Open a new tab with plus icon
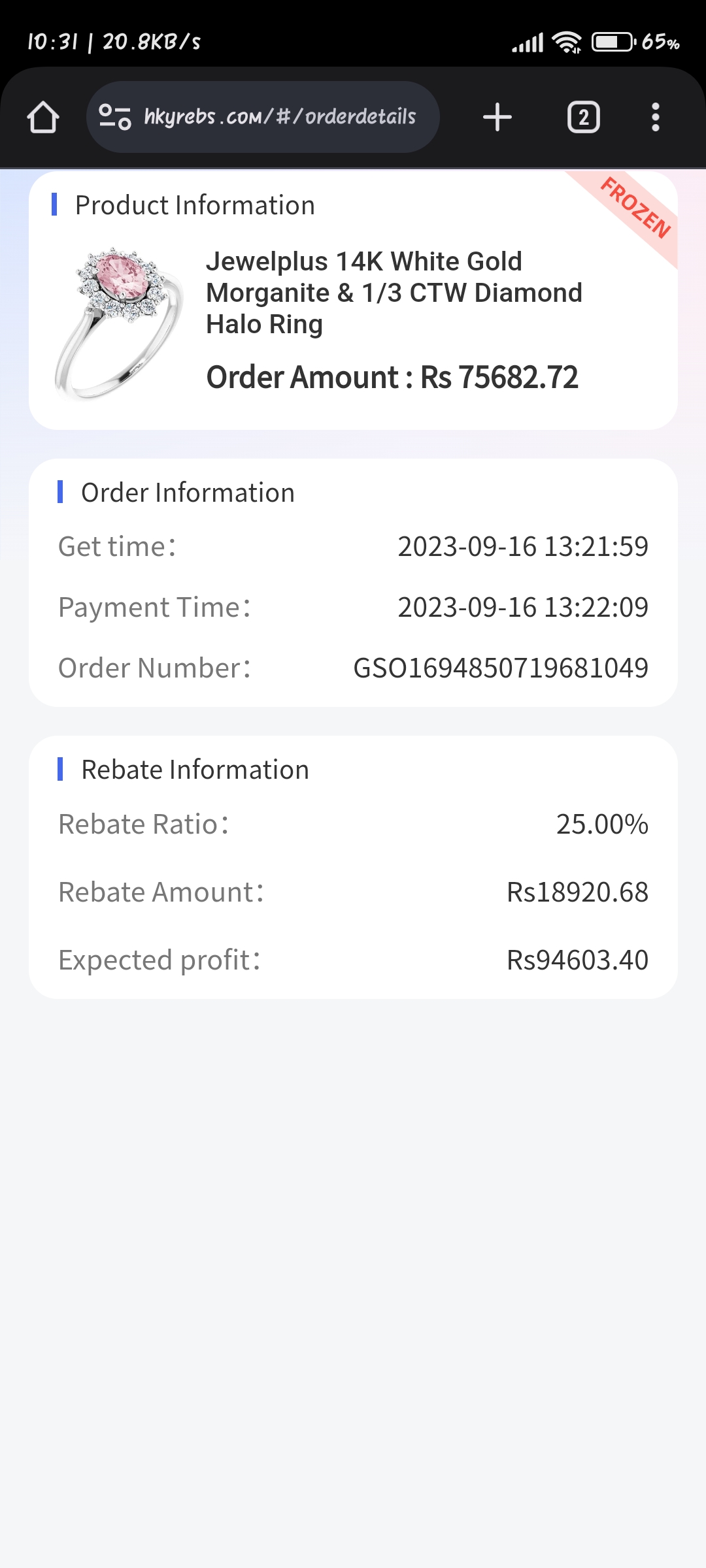The image size is (706, 1568). coord(497,118)
